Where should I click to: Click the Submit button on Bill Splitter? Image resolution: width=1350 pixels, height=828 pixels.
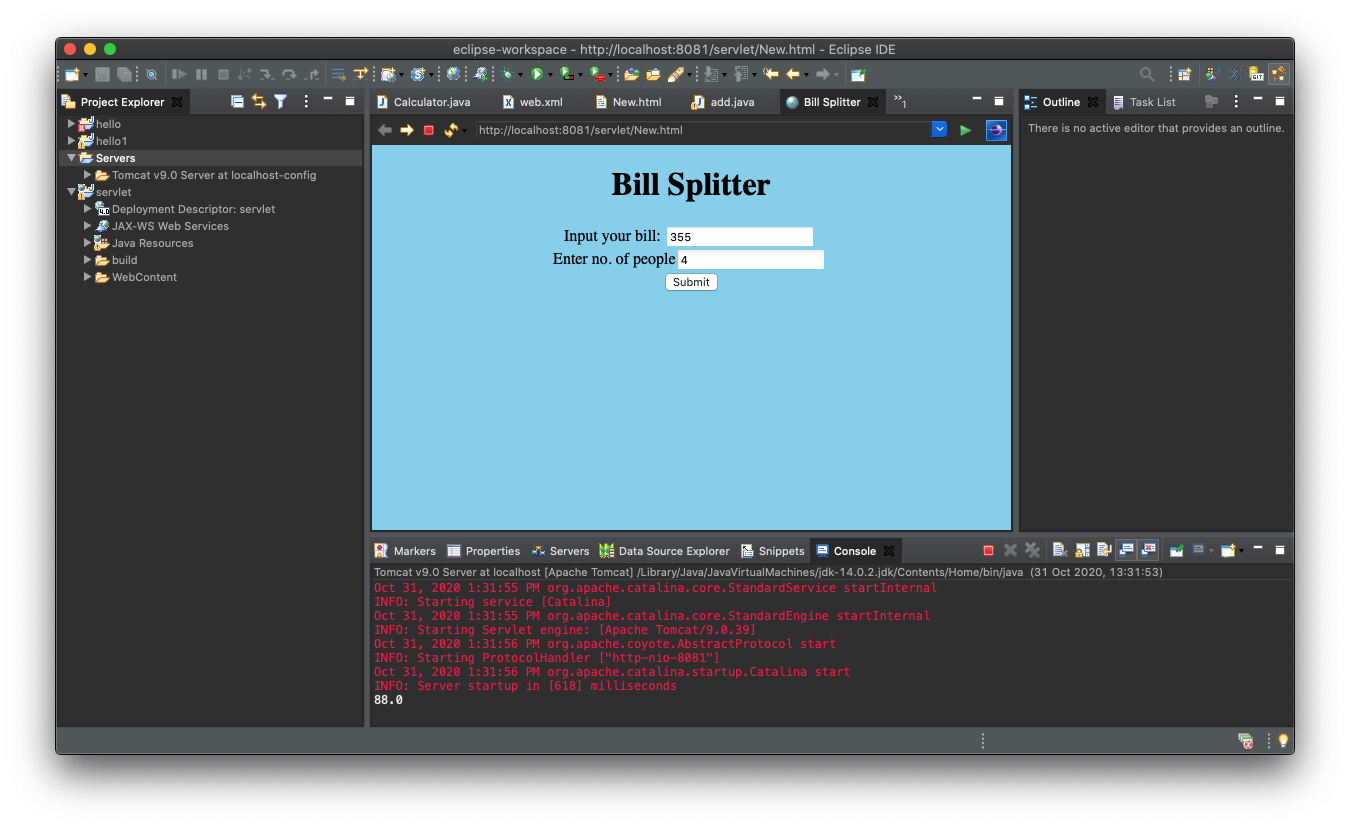pyautogui.click(x=691, y=282)
